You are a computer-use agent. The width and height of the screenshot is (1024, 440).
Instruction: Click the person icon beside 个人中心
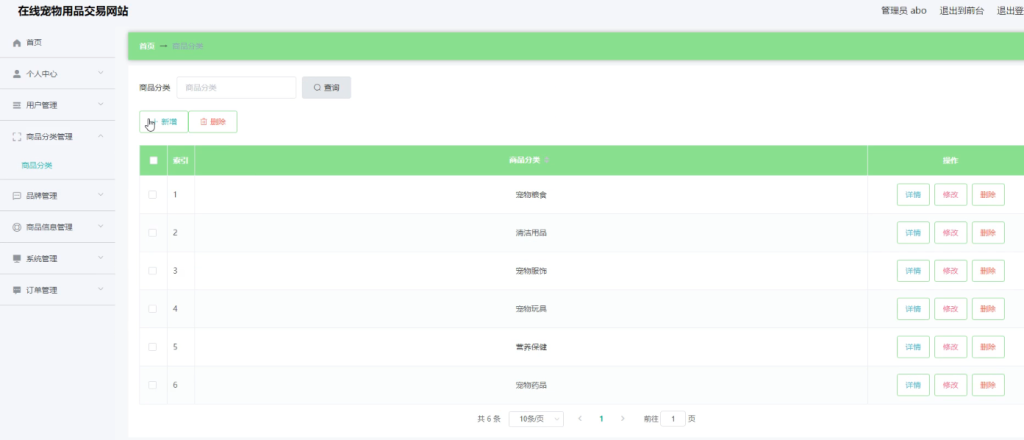(x=17, y=74)
